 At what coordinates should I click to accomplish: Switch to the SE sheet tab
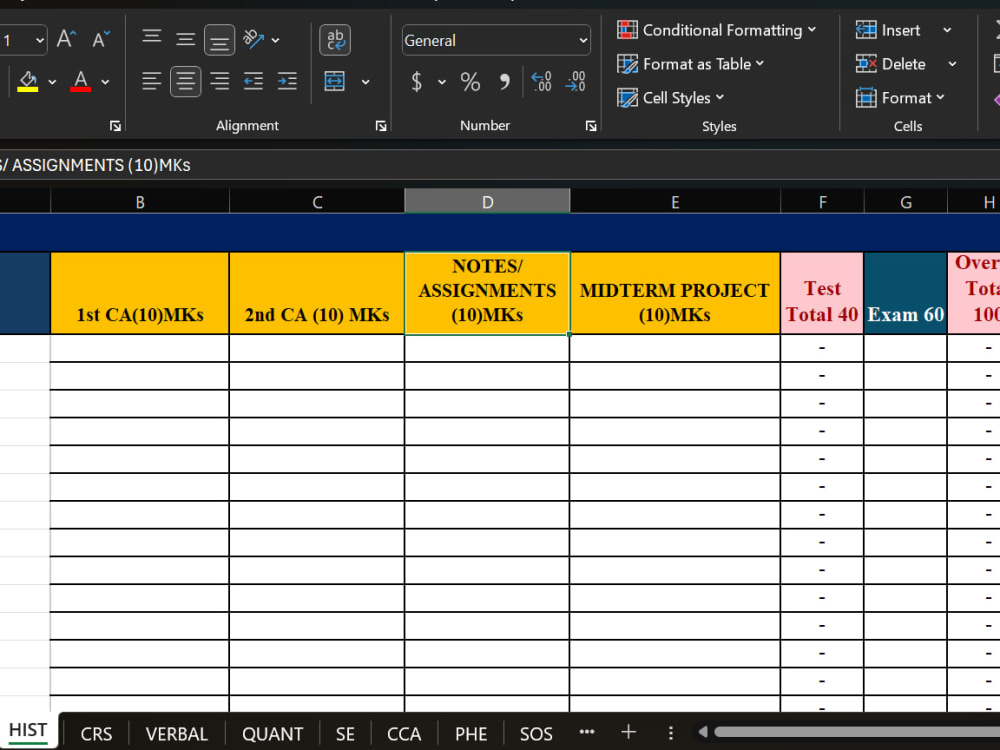point(345,734)
